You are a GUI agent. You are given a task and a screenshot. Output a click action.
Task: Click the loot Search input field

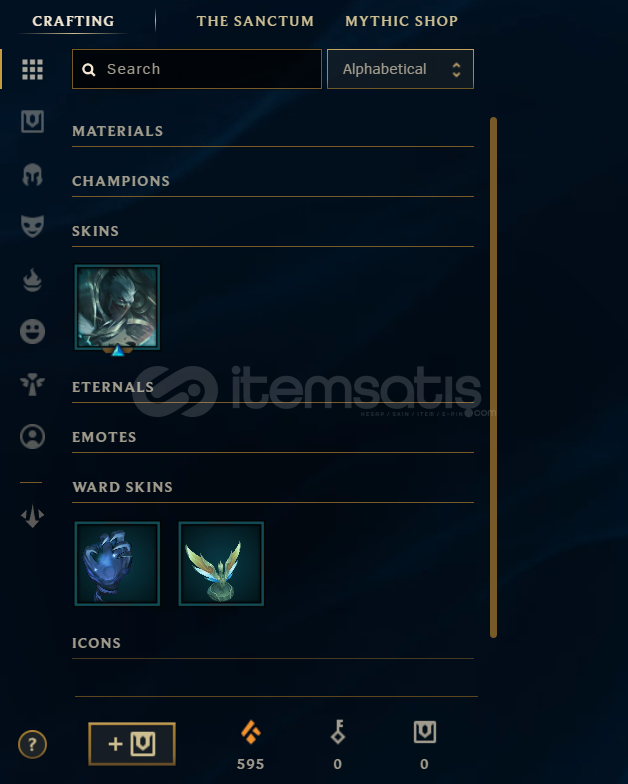197,69
